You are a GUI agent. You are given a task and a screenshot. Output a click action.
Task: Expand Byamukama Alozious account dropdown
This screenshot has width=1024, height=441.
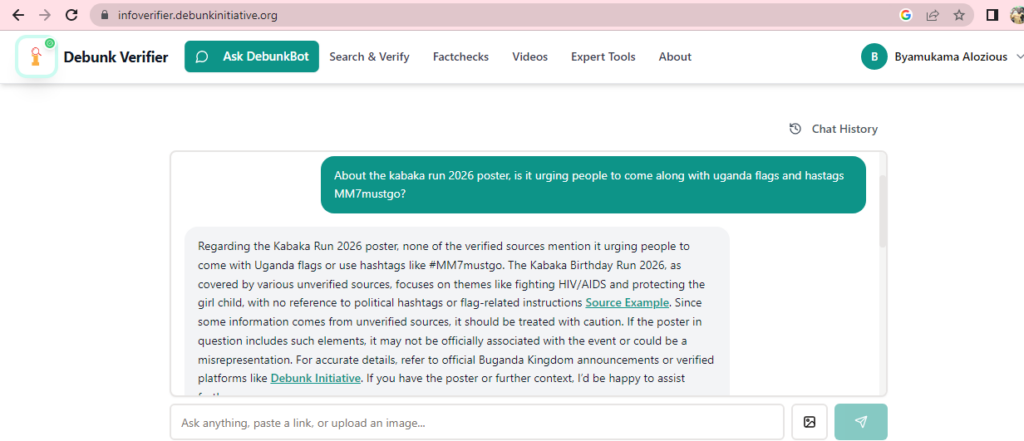(1018, 57)
